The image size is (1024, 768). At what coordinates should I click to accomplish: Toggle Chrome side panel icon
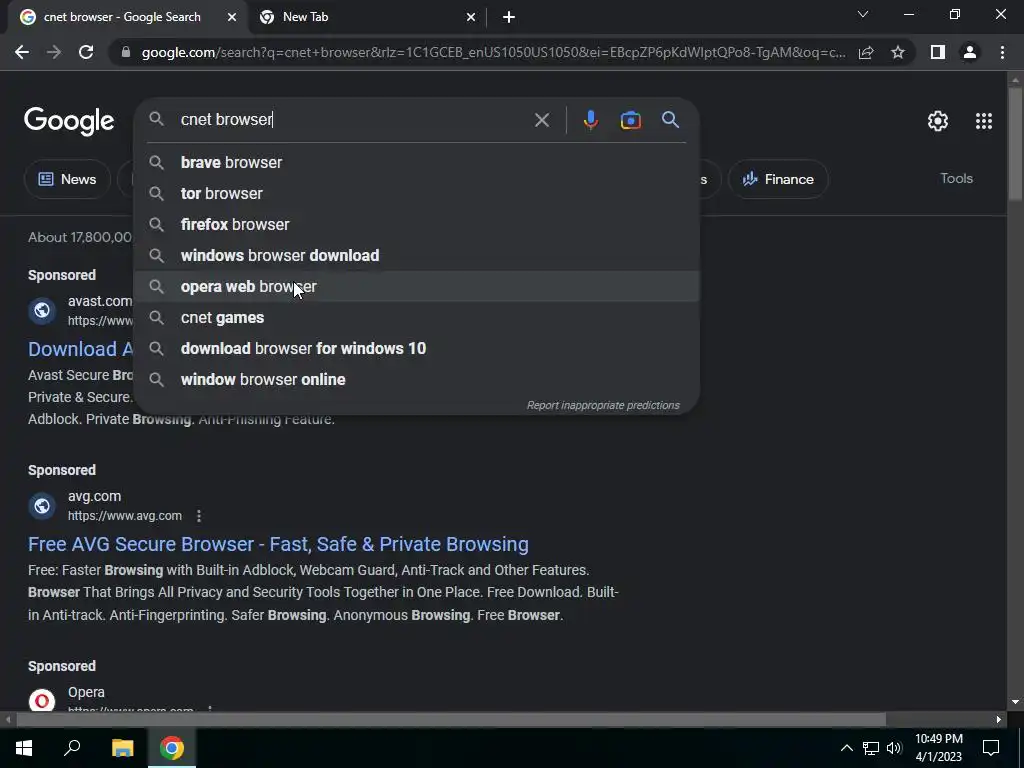pos(938,52)
